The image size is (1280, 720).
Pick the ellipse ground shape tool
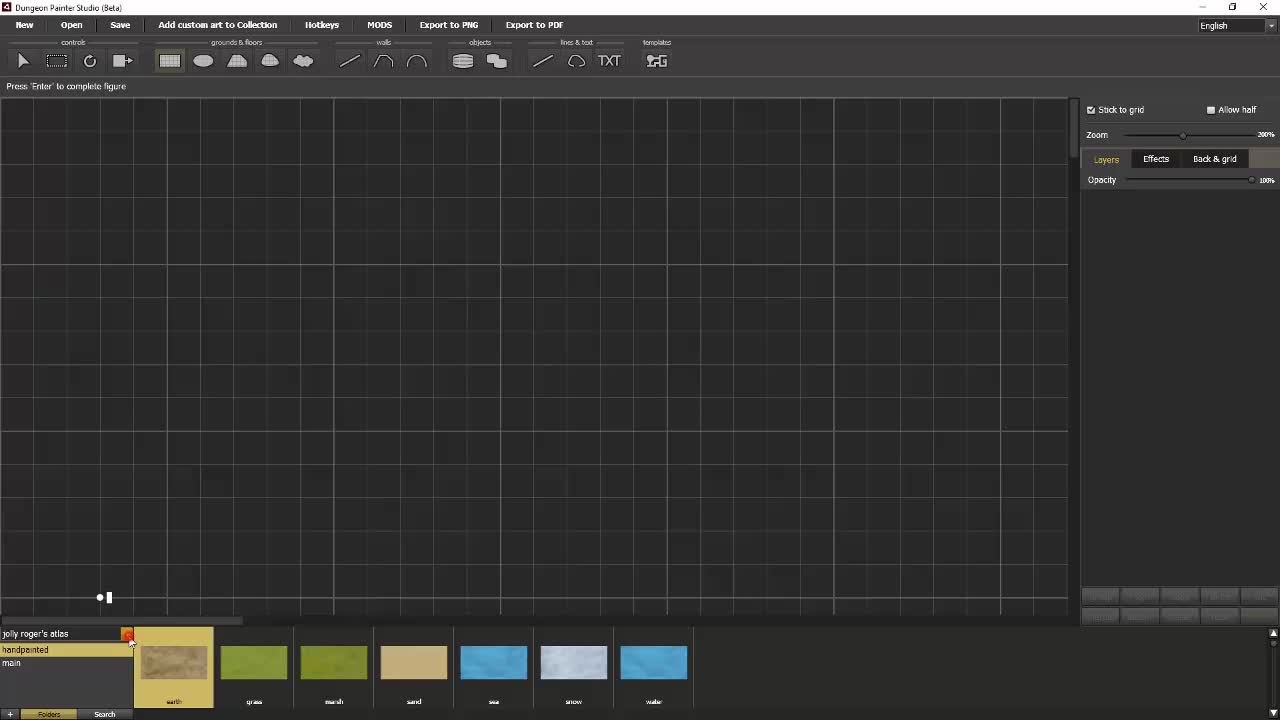pyautogui.click(x=203, y=61)
